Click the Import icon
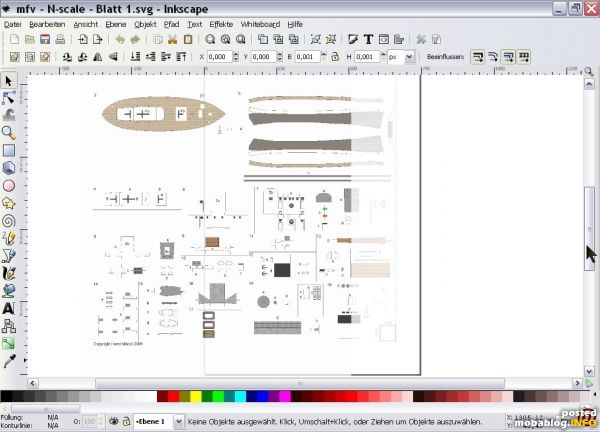This screenshot has width=600, height=432. point(83,39)
